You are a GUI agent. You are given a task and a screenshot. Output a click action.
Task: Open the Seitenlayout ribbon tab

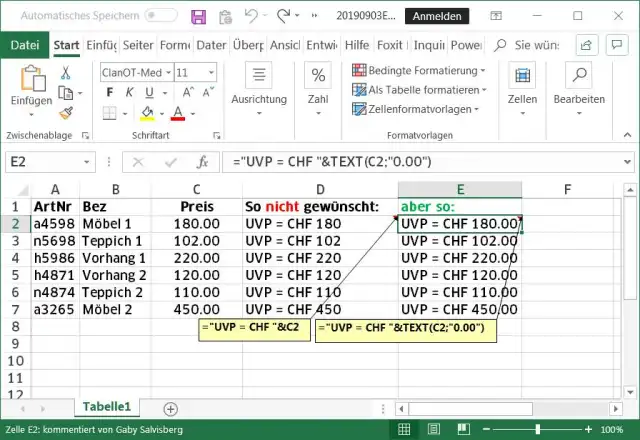pos(138,45)
